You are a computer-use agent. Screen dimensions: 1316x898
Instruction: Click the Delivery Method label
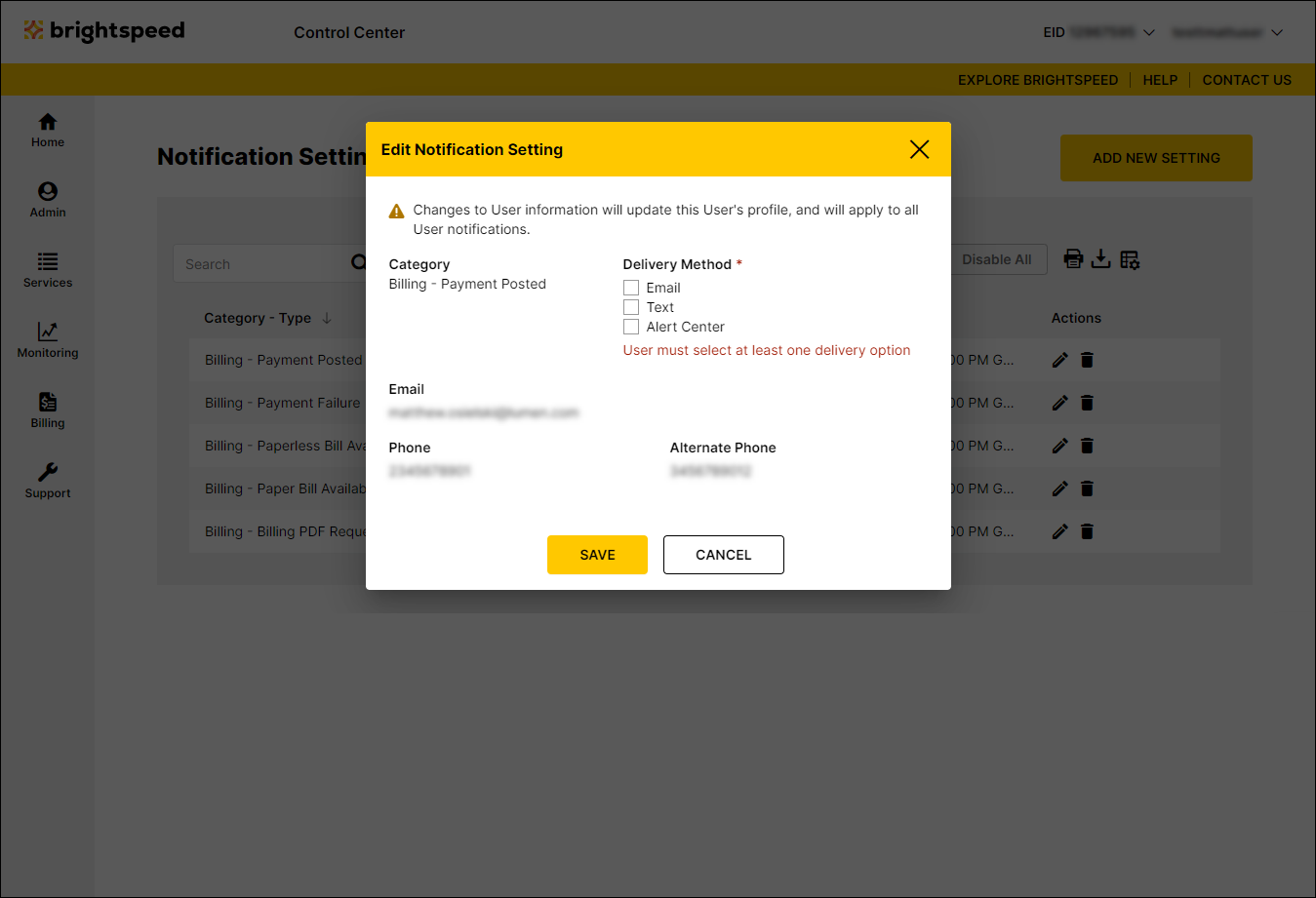[x=677, y=264]
